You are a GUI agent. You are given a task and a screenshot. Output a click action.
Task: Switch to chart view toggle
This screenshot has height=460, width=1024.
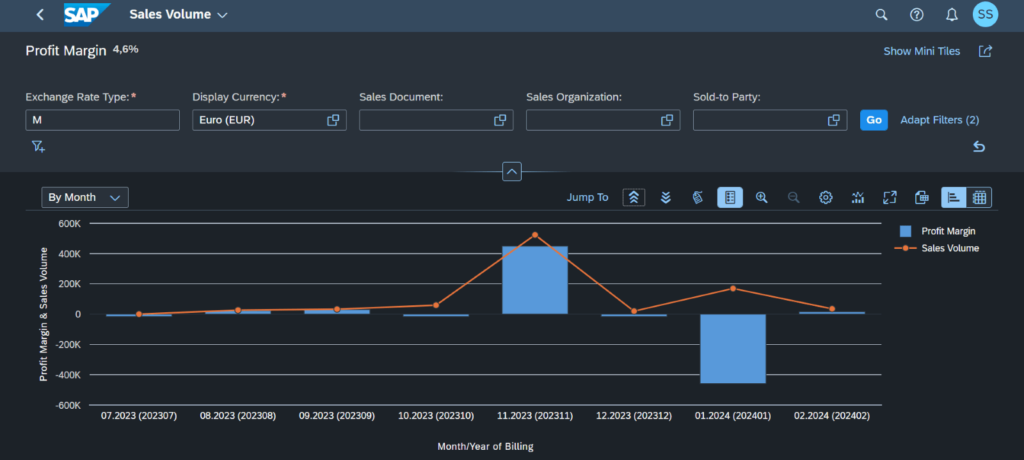tap(953, 197)
